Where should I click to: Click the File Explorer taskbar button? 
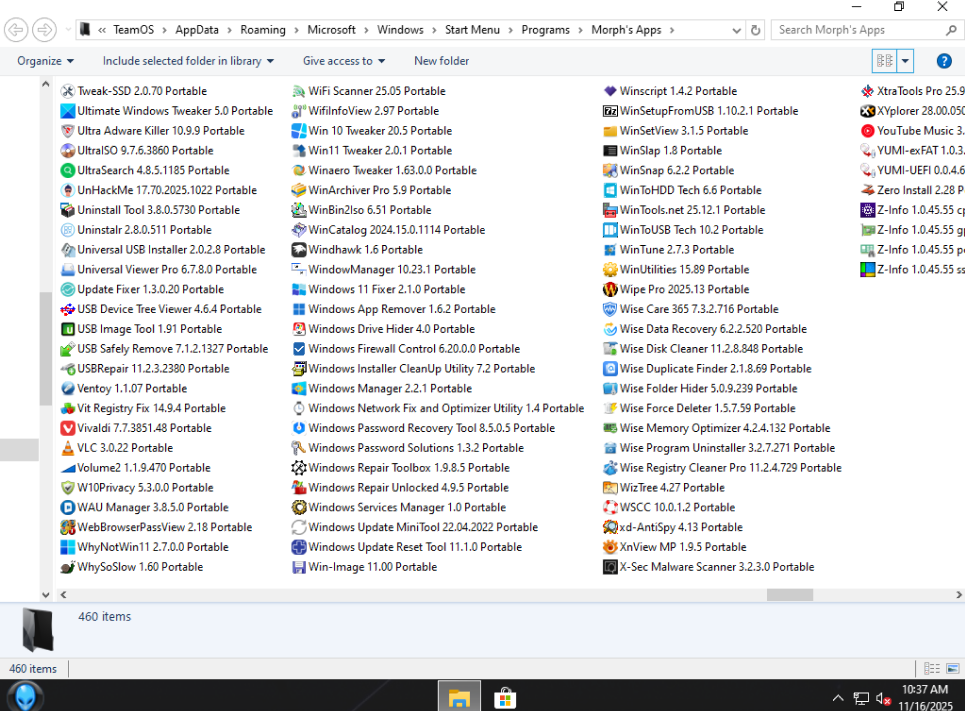(459, 696)
